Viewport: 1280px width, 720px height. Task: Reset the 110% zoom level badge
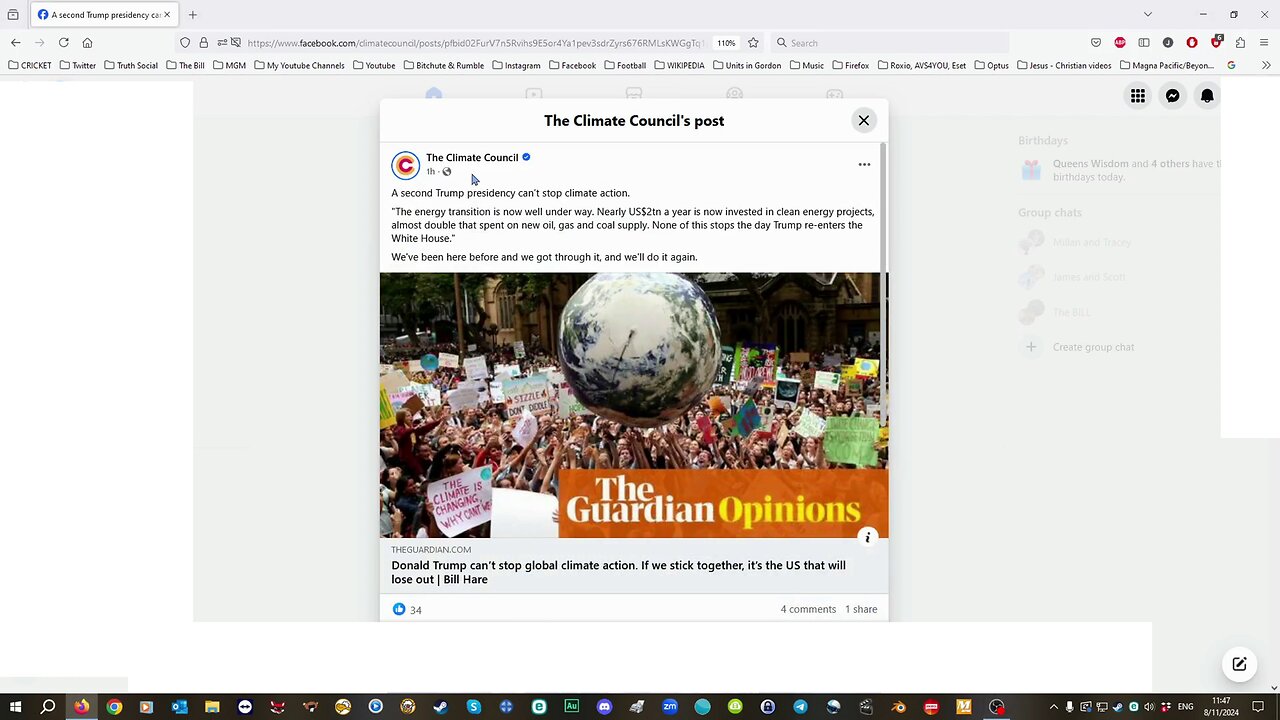point(726,43)
